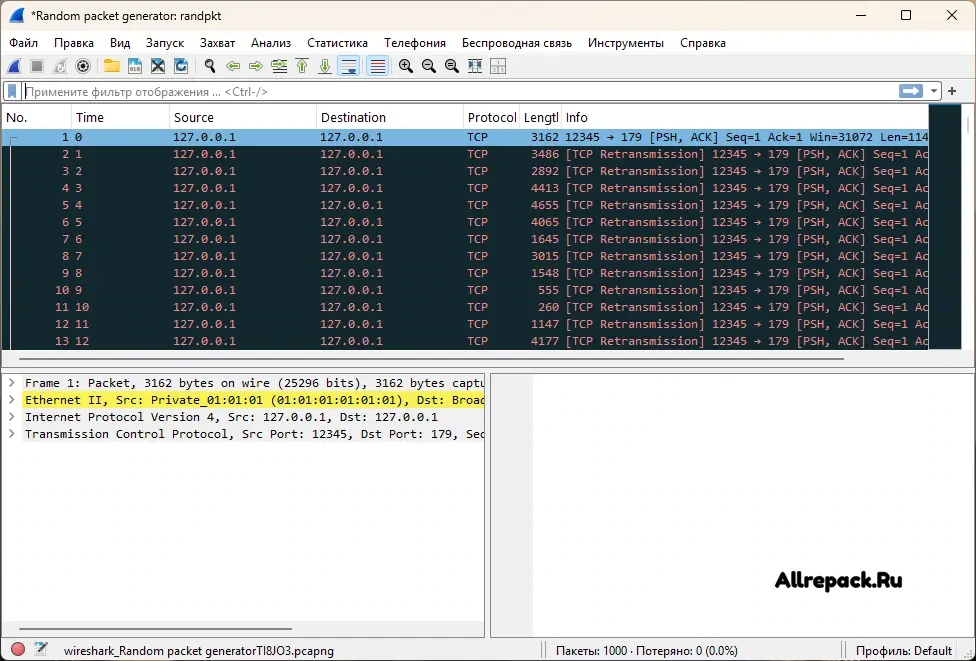Start a new packet capture with shark fin icon
The height and width of the screenshot is (661, 976).
[x=14, y=66]
